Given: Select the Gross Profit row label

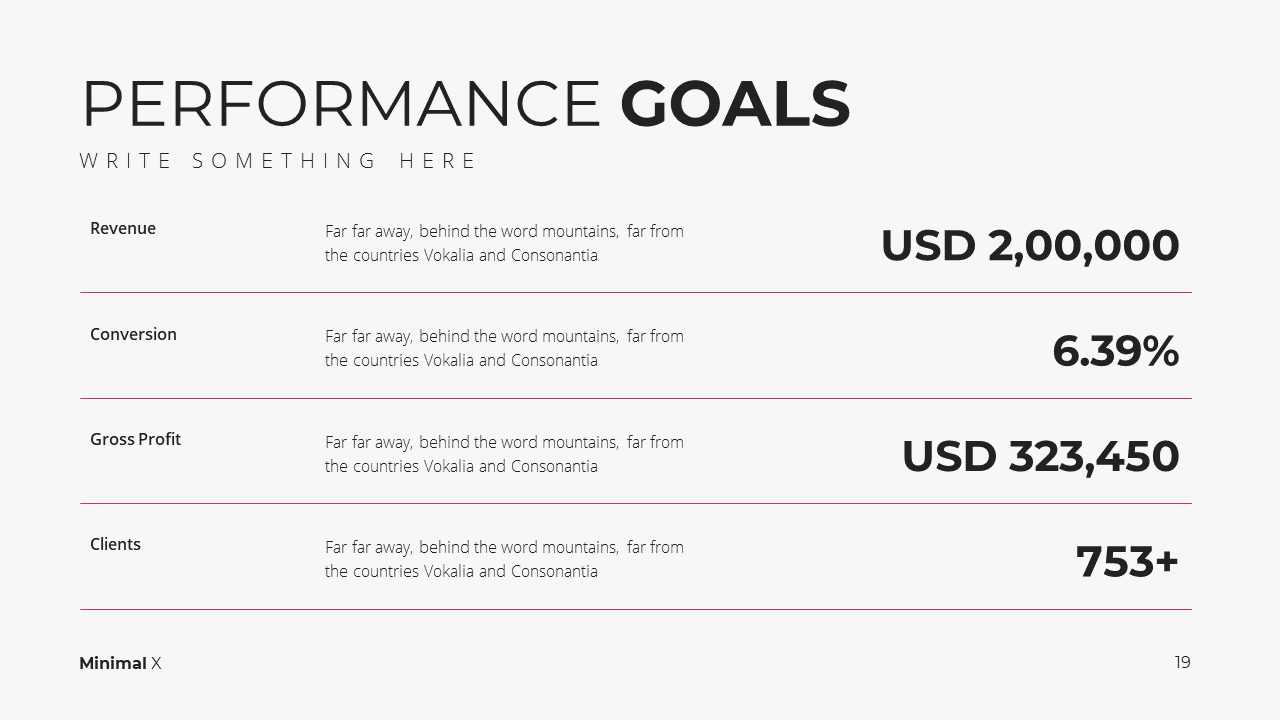Looking at the screenshot, I should [x=135, y=439].
